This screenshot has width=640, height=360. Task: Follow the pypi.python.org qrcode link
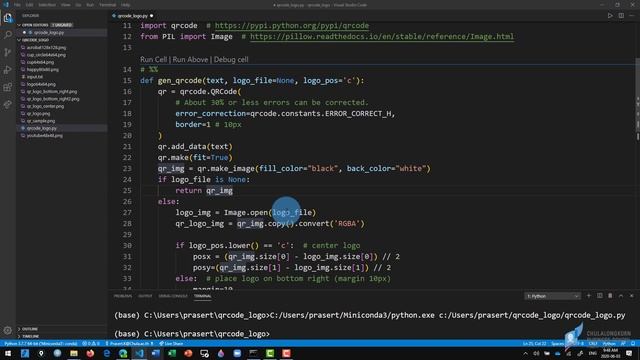point(292,26)
